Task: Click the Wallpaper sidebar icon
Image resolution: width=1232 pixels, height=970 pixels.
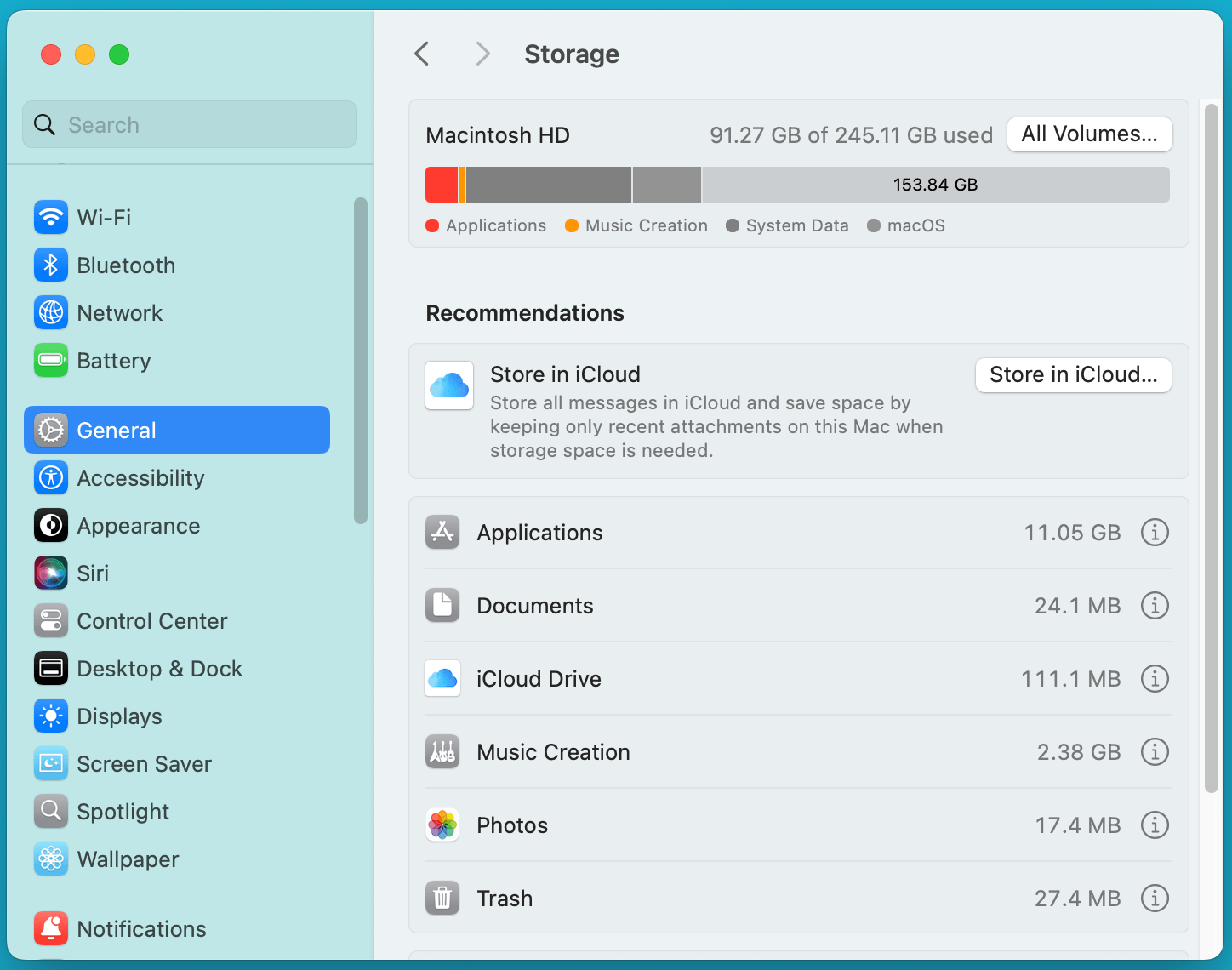Action: pyautogui.click(x=50, y=859)
